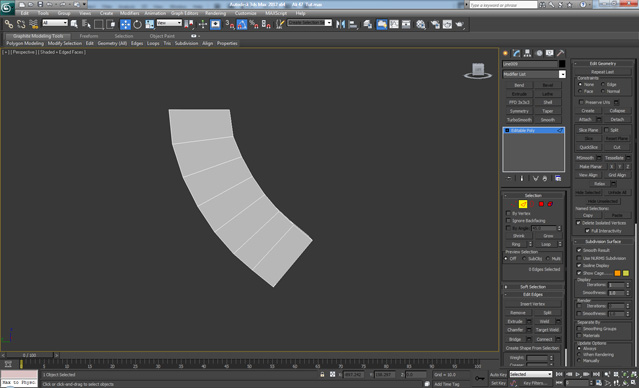Viewport: 639px width, 388px height.
Task: Click the Pin Stack icon
Action: [509, 179]
